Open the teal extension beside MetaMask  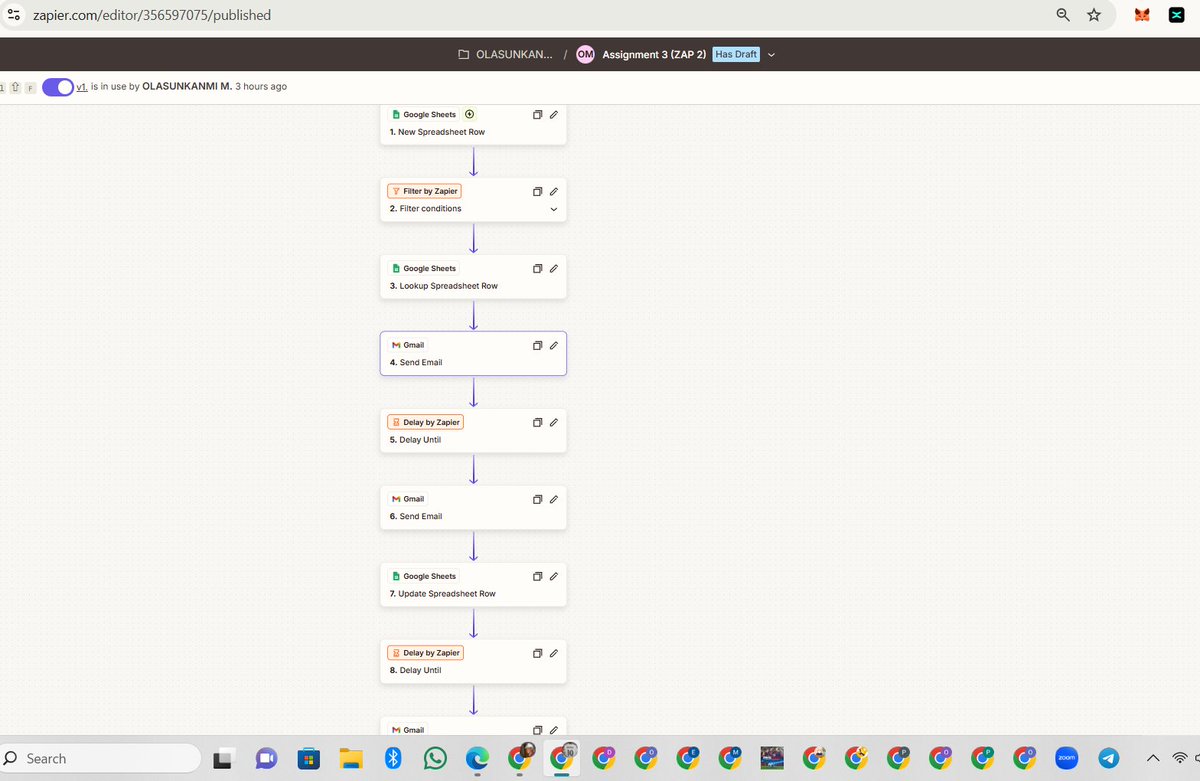click(1177, 15)
